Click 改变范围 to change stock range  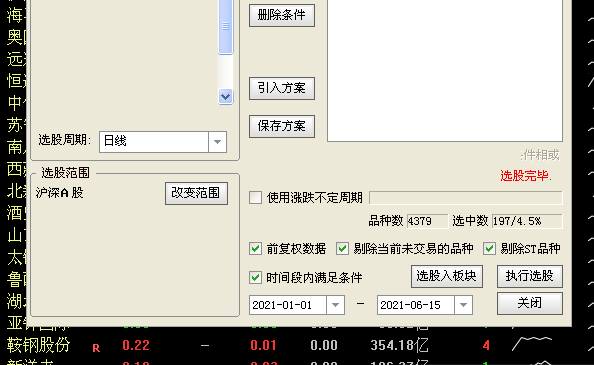pos(196,193)
